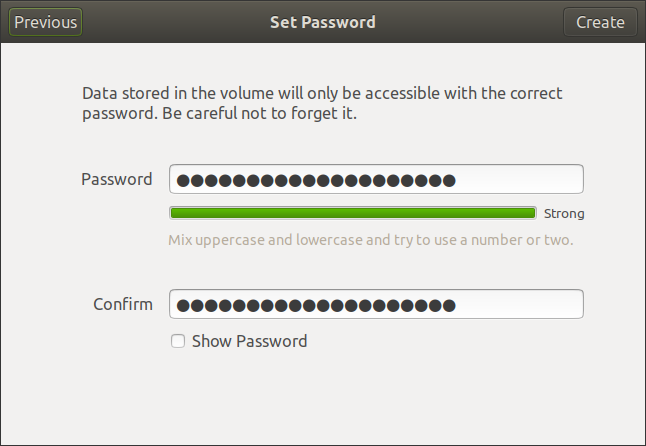Click the masked dots in the Password field
Image resolution: width=646 pixels, height=446 pixels.
(315, 181)
